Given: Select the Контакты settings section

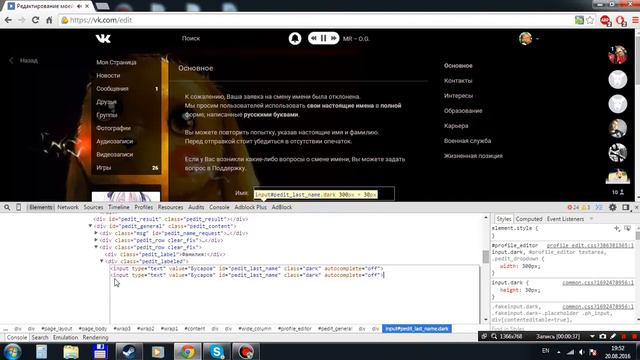Looking at the screenshot, I should (x=458, y=81).
